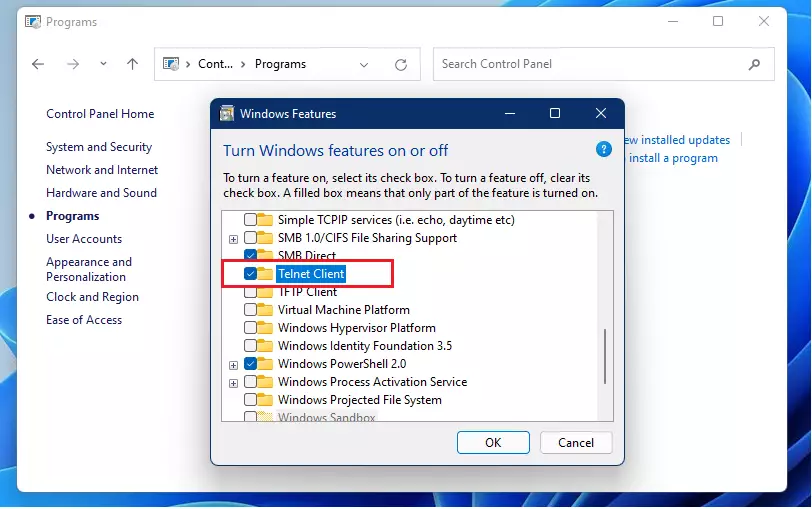Click Windows Projected File System folder icon

pos(265,400)
